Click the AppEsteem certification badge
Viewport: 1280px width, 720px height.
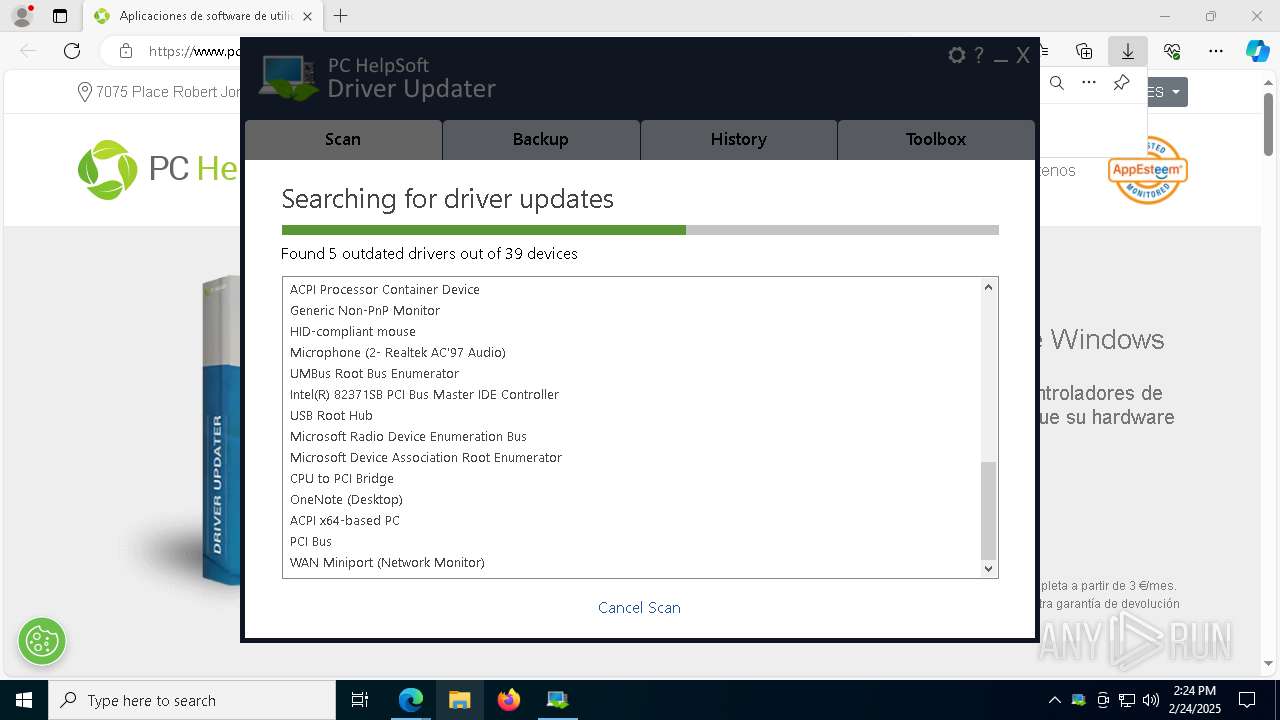tap(1147, 170)
